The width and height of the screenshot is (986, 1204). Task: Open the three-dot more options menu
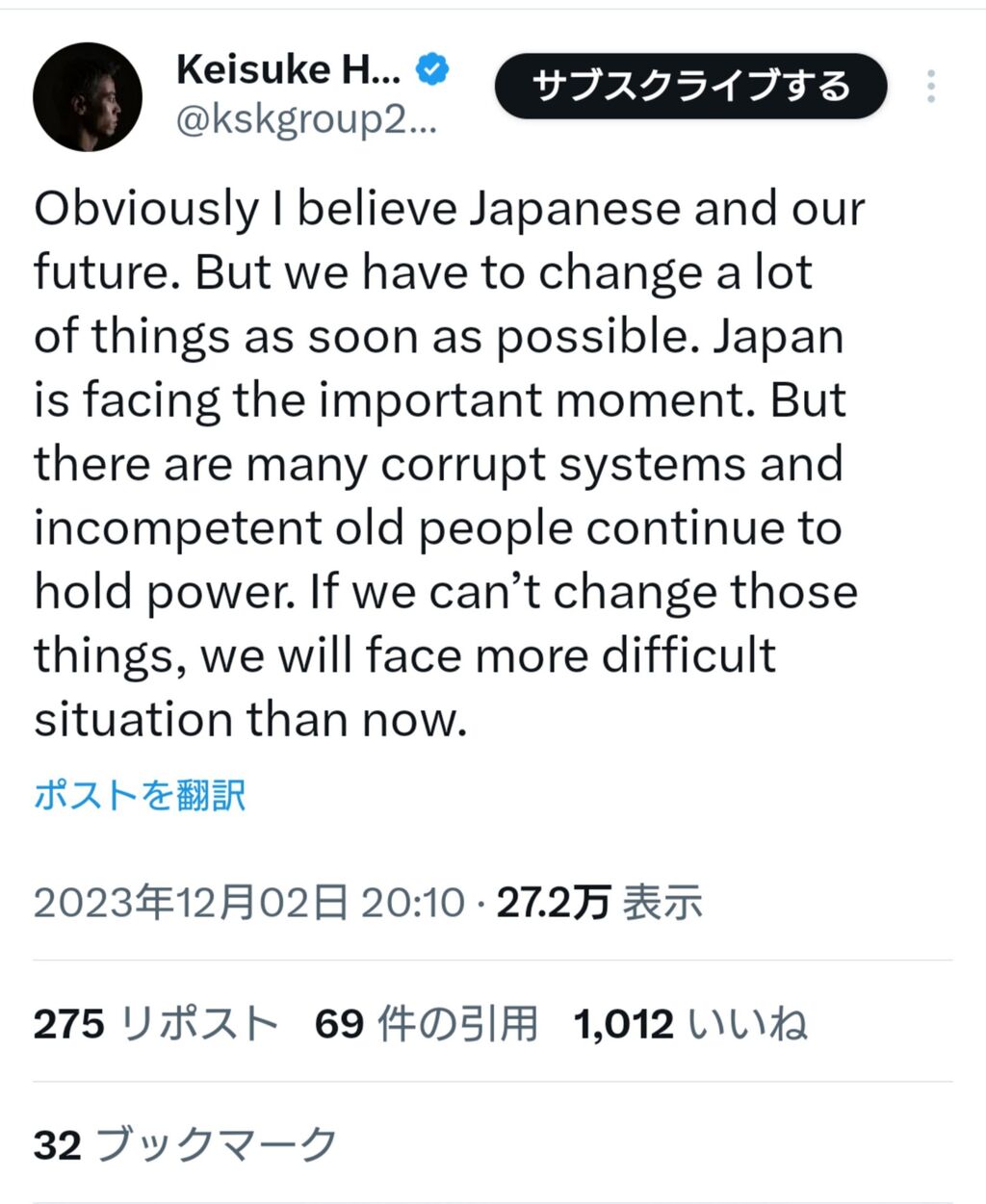930,87
